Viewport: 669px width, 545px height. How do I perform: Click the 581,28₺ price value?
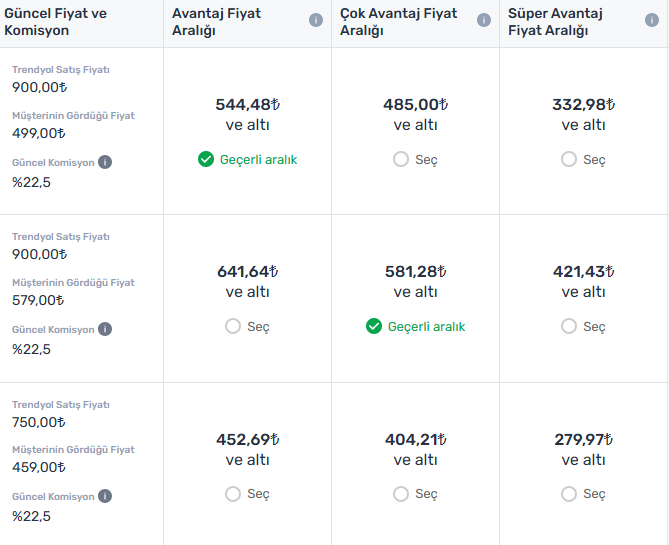click(416, 271)
